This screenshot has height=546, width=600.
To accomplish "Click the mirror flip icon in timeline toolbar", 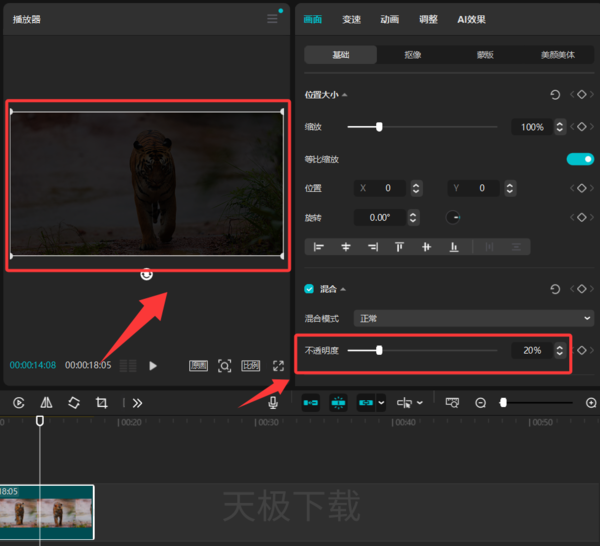I will pos(46,403).
